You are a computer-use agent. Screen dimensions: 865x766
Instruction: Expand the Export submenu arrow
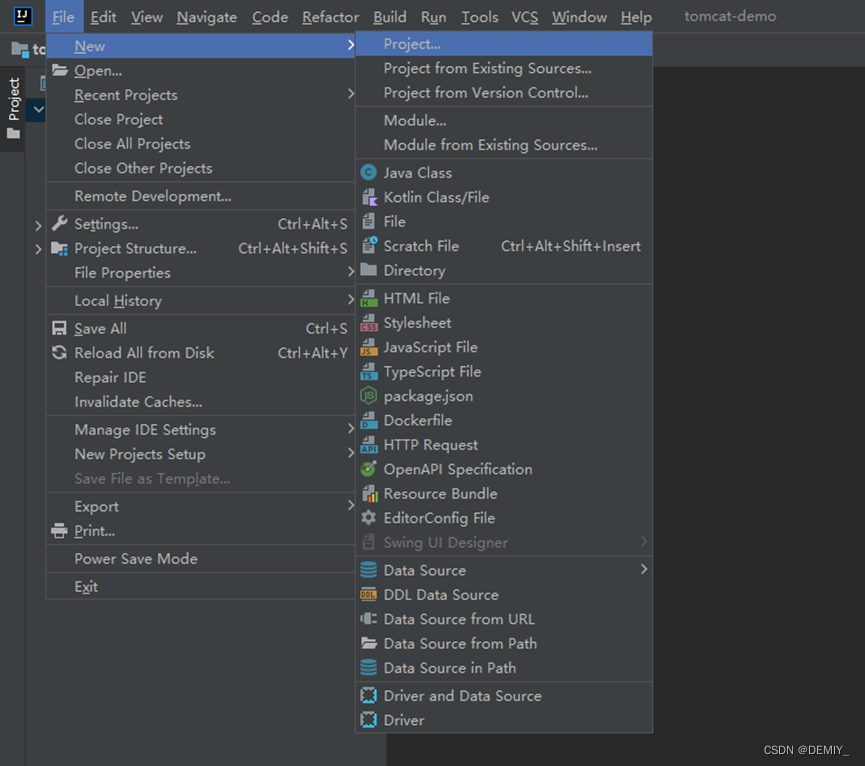[x=351, y=506]
